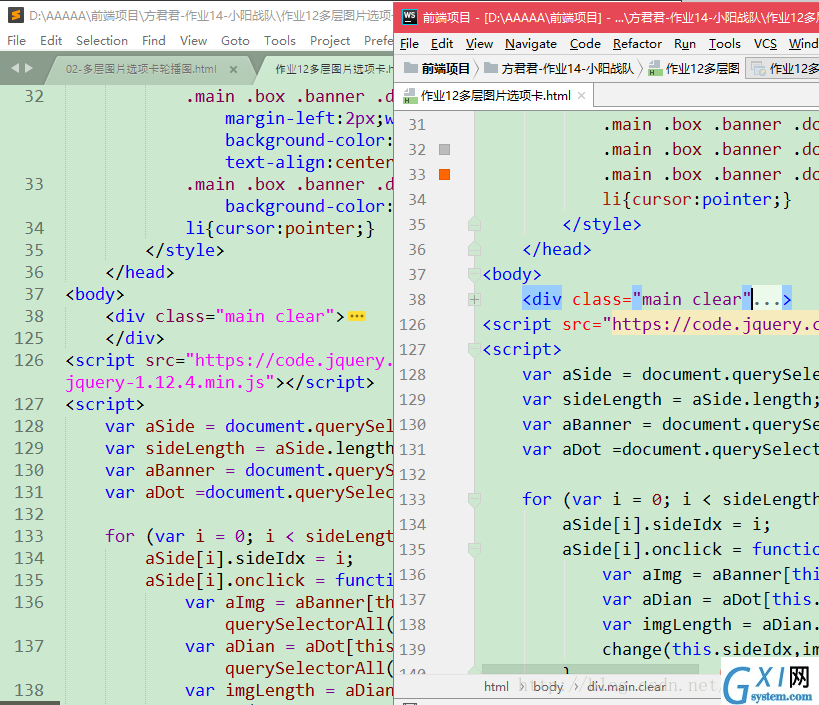The width and height of the screenshot is (819, 705).
Task: Collapse script block fold at line 127
Action: 474,349
